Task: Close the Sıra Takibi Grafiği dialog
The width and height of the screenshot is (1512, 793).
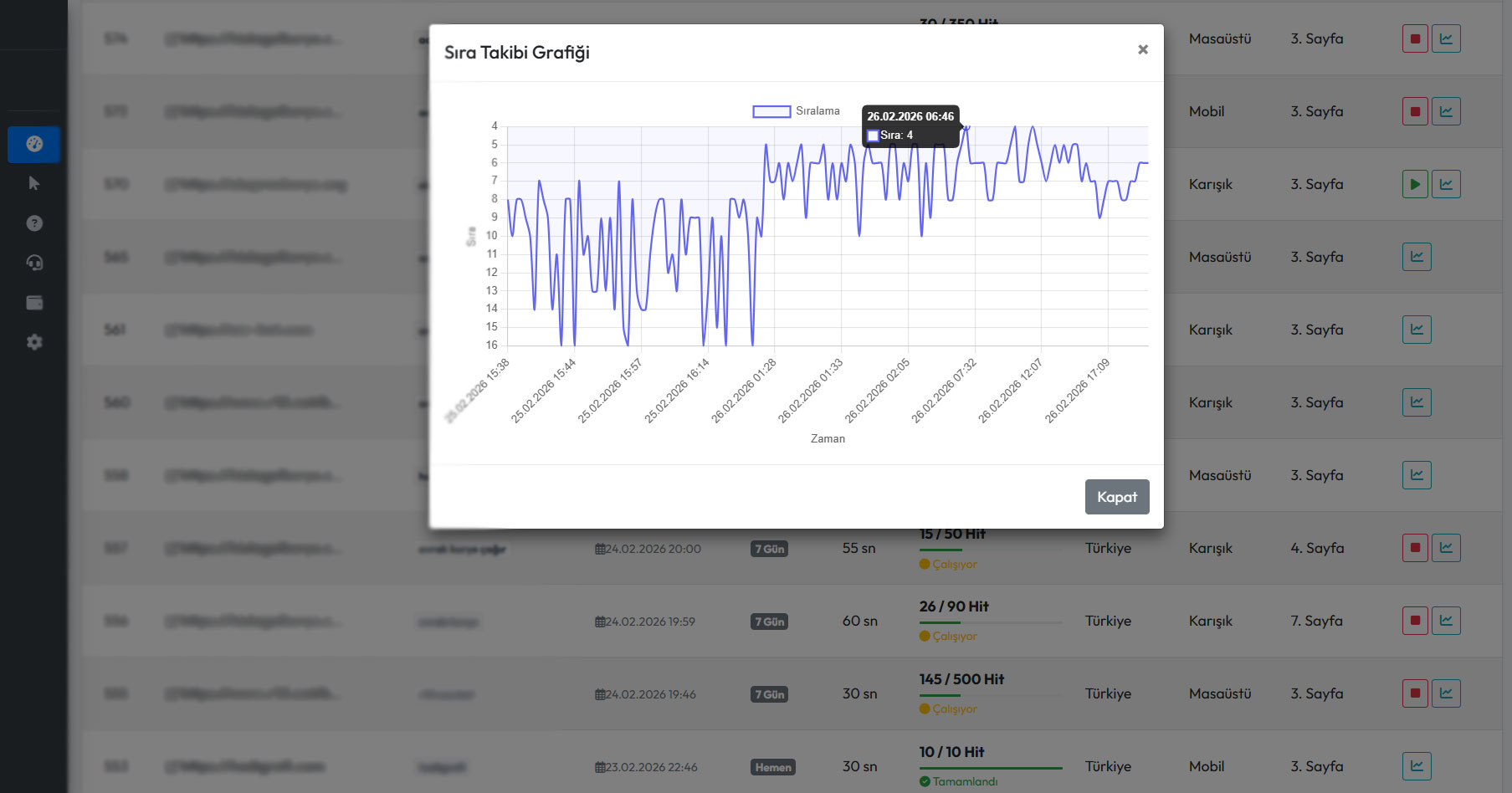Action: pyautogui.click(x=1142, y=50)
